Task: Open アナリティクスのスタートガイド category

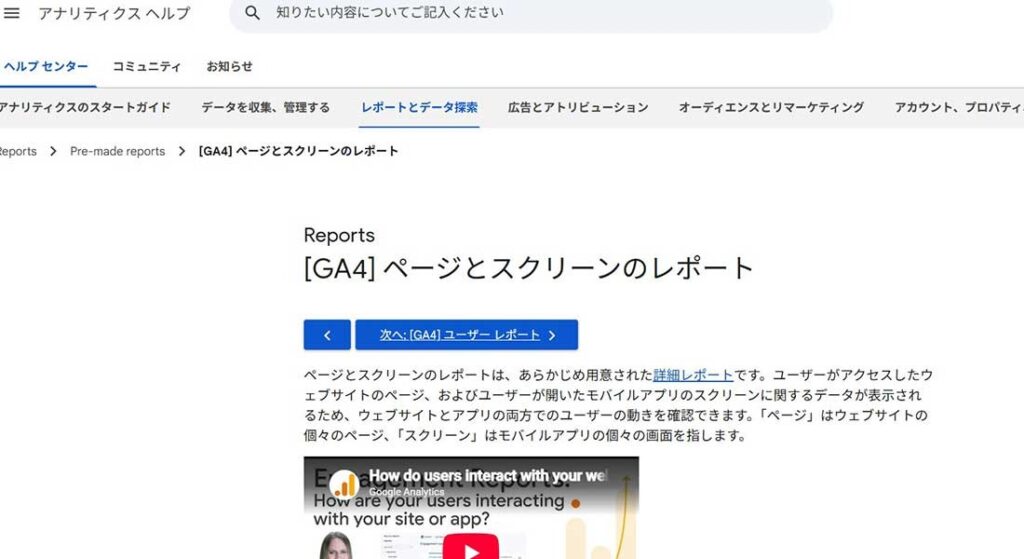Action: [85, 108]
